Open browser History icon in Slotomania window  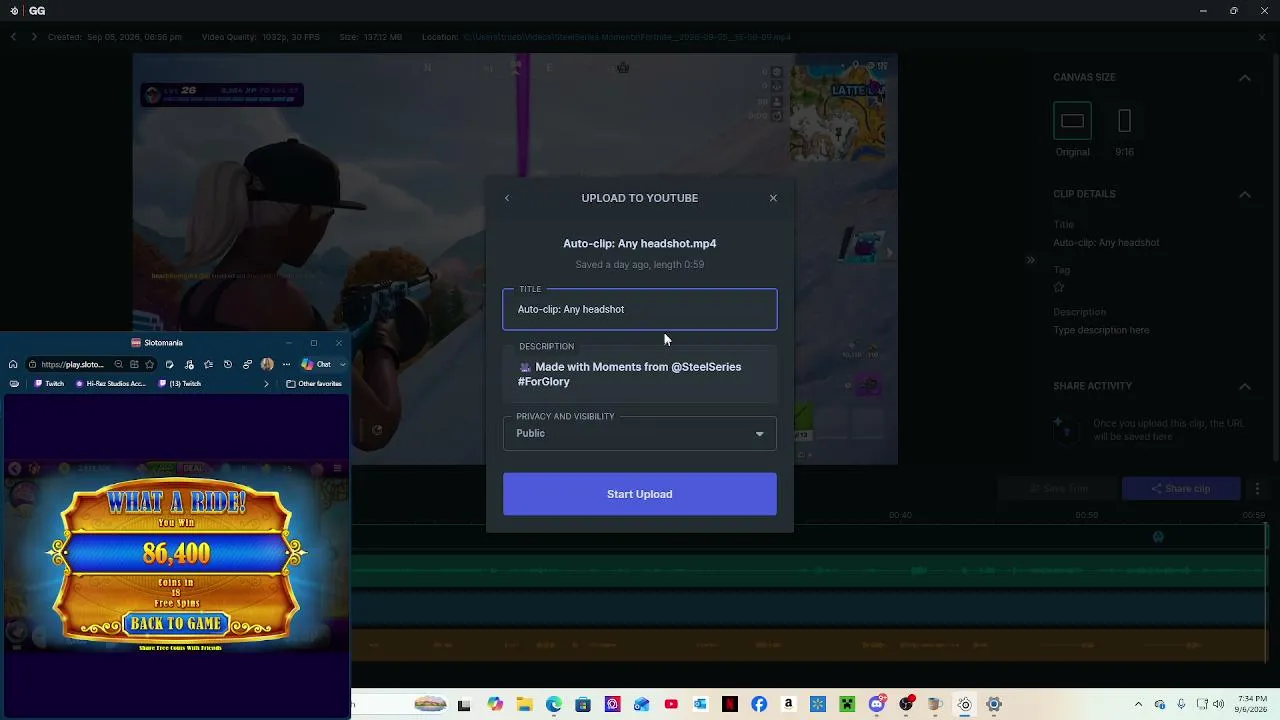228,365
